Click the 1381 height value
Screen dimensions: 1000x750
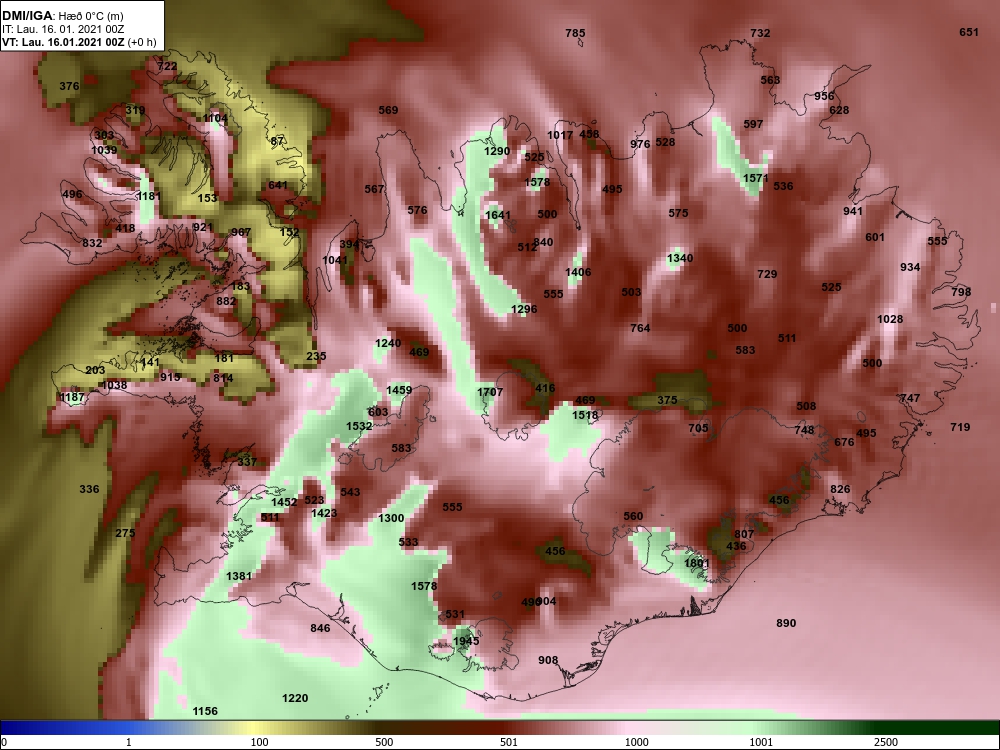pyautogui.click(x=239, y=576)
